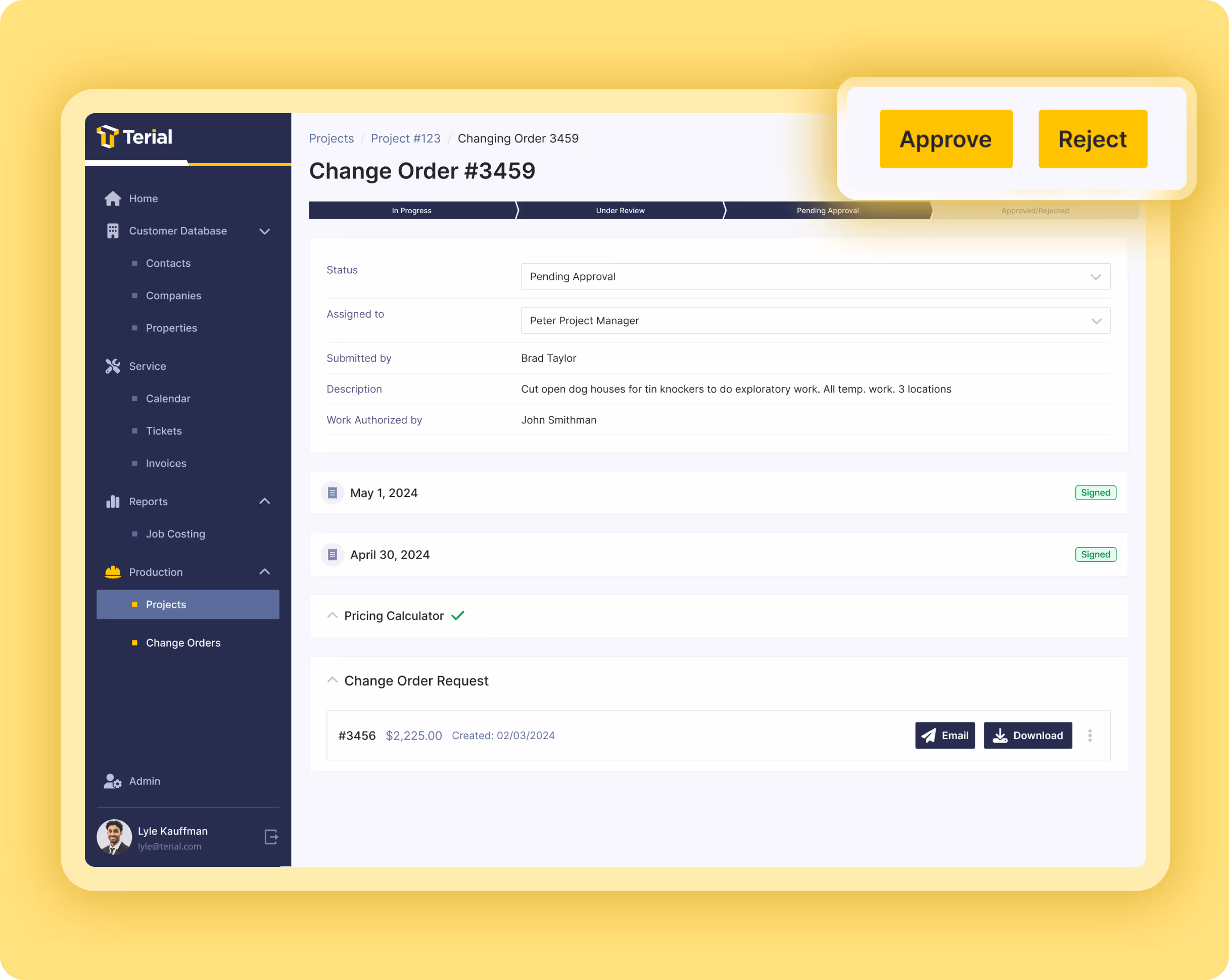Open the Admin panel icon
The height and width of the screenshot is (980, 1229).
pyautogui.click(x=112, y=781)
